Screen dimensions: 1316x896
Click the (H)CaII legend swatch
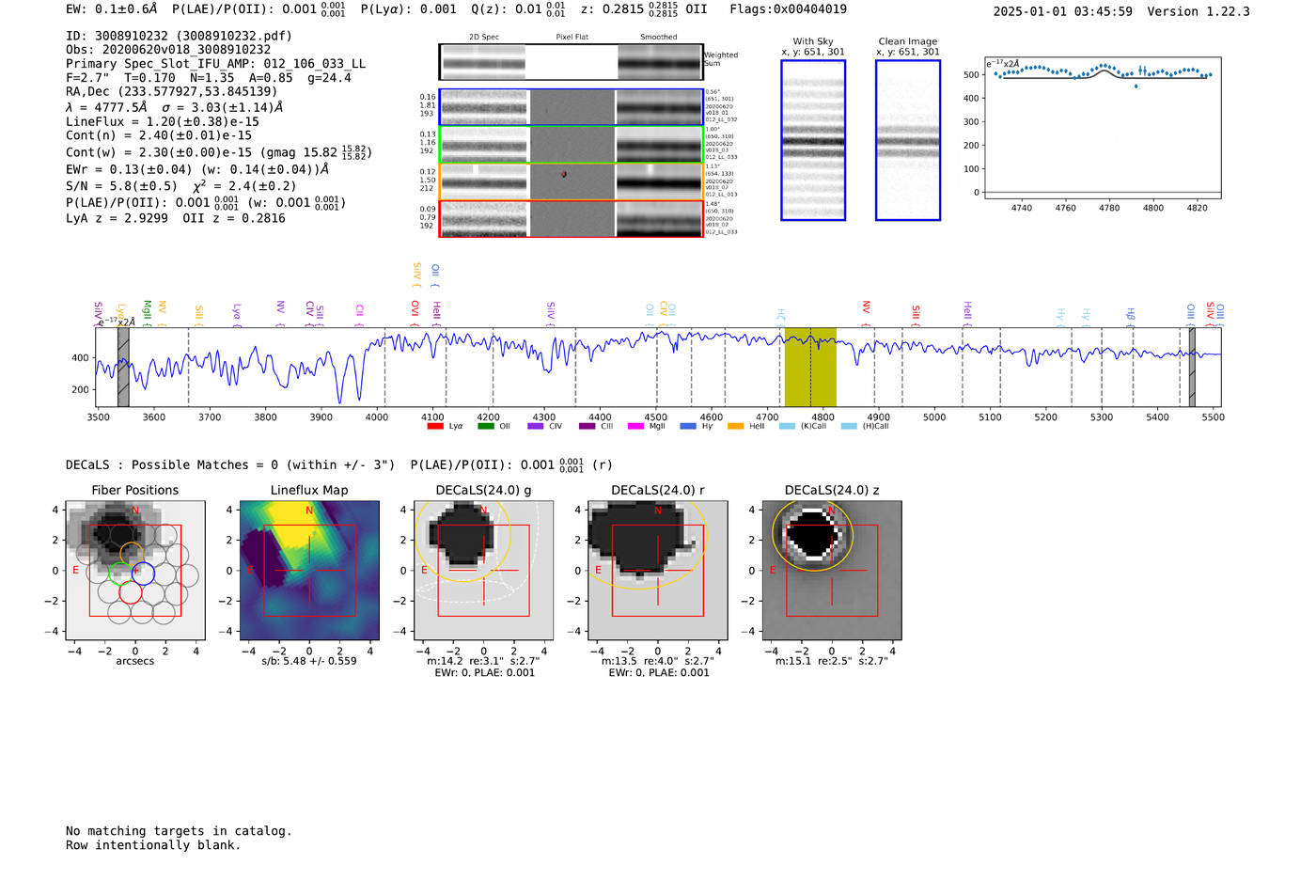click(849, 426)
